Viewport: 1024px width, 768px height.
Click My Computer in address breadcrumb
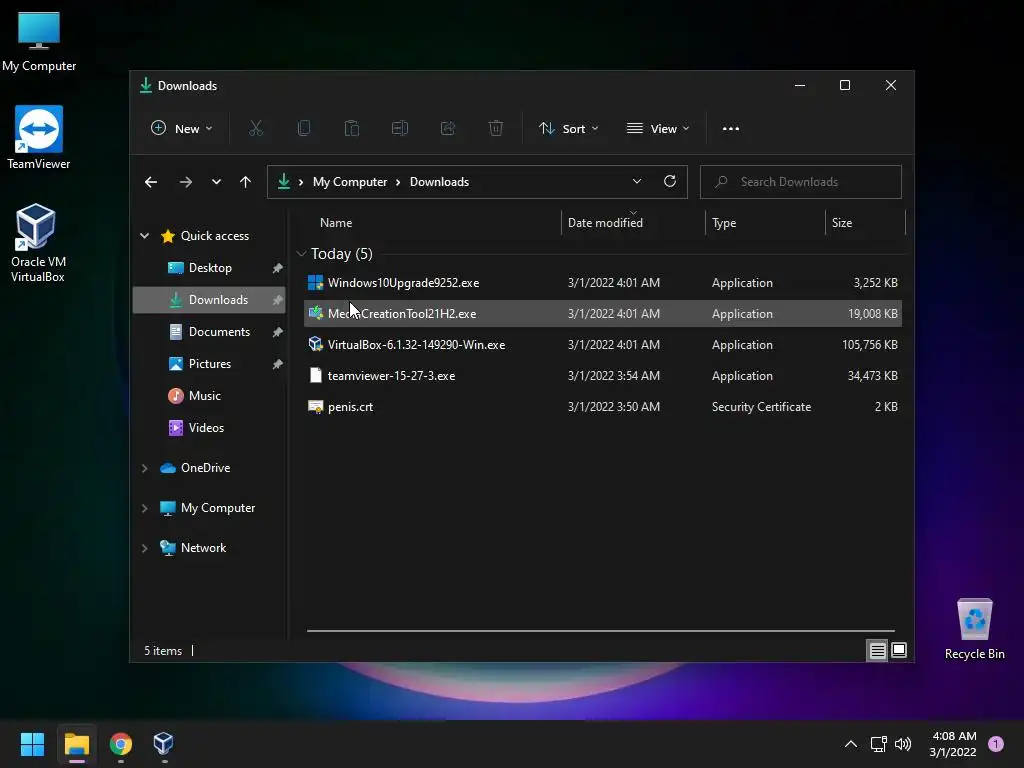click(x=349, y=182)
